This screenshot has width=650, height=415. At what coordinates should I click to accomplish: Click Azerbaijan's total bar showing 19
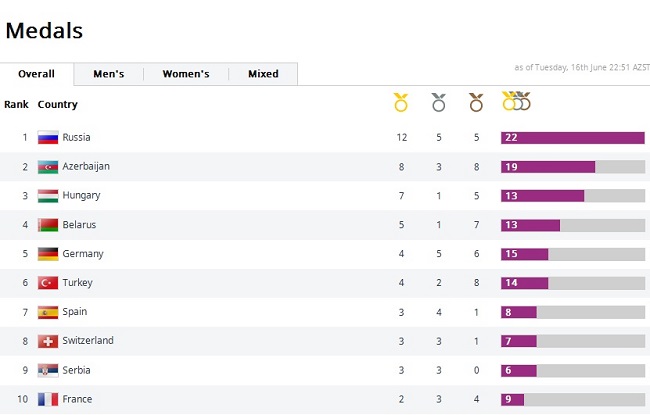click(x=572, y=167)
